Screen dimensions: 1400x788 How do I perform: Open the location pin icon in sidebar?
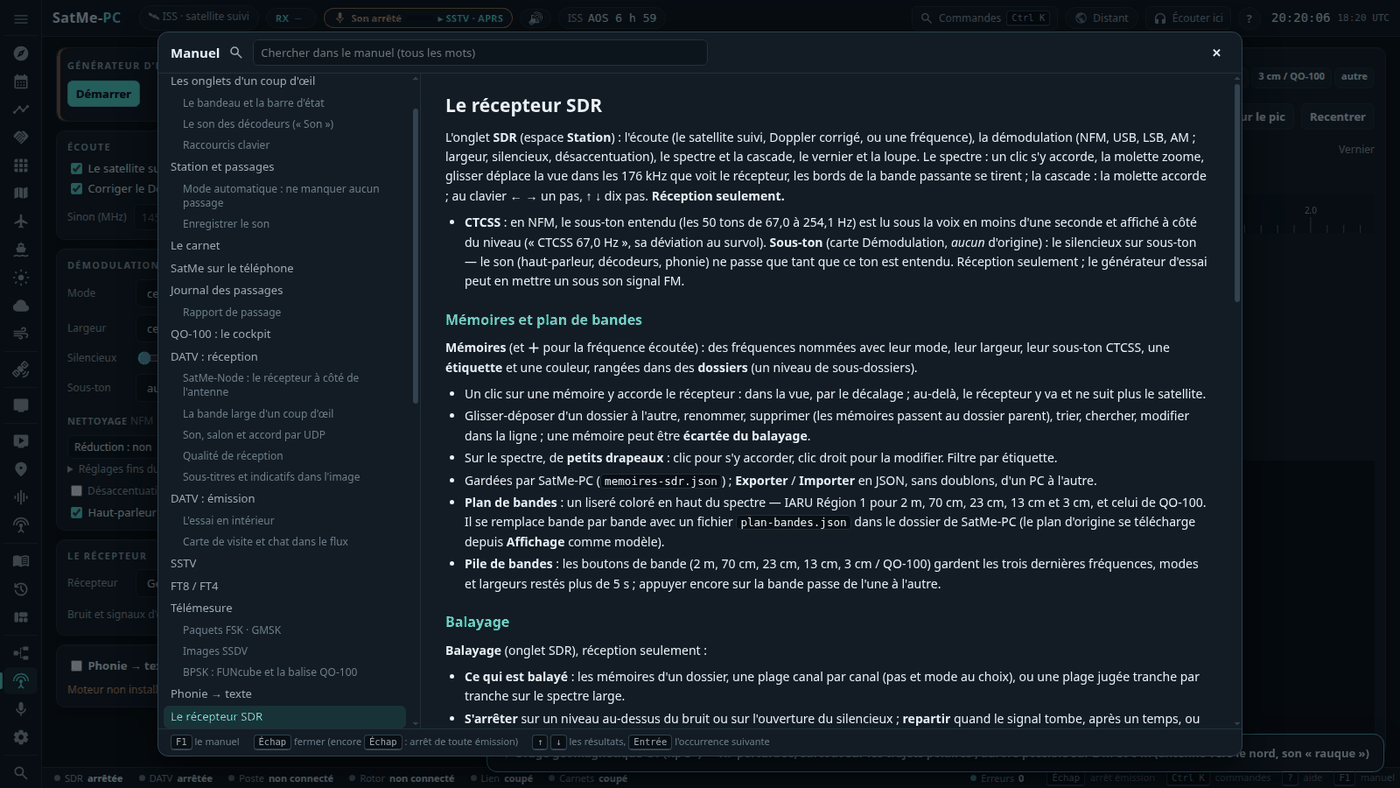coord(21,469)
